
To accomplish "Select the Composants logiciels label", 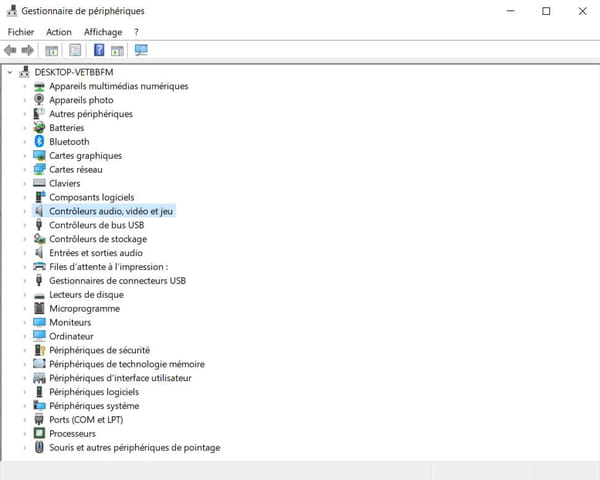I will click(x=91, y=197).
